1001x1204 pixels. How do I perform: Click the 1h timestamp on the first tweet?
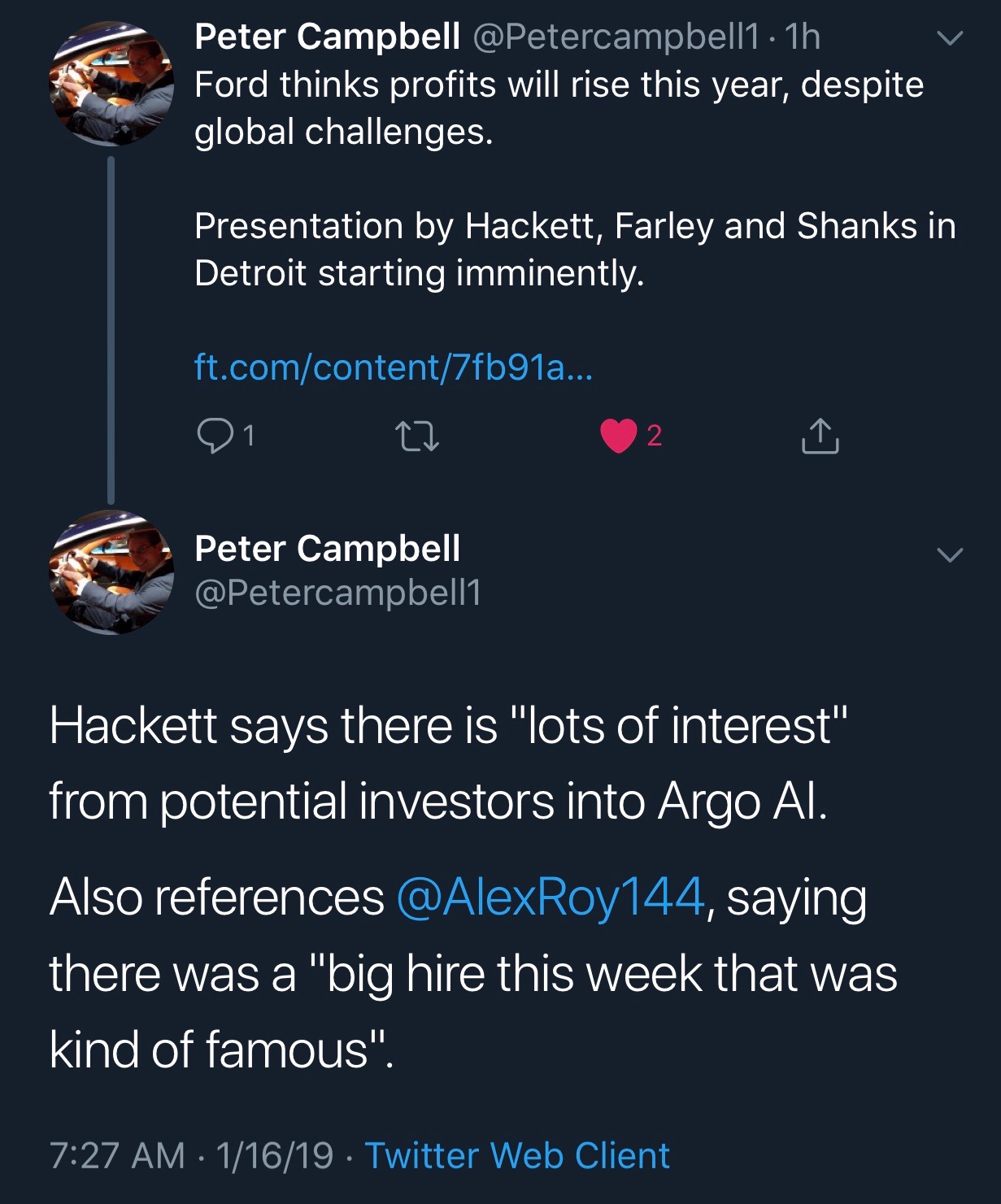(x=803, y=37)
